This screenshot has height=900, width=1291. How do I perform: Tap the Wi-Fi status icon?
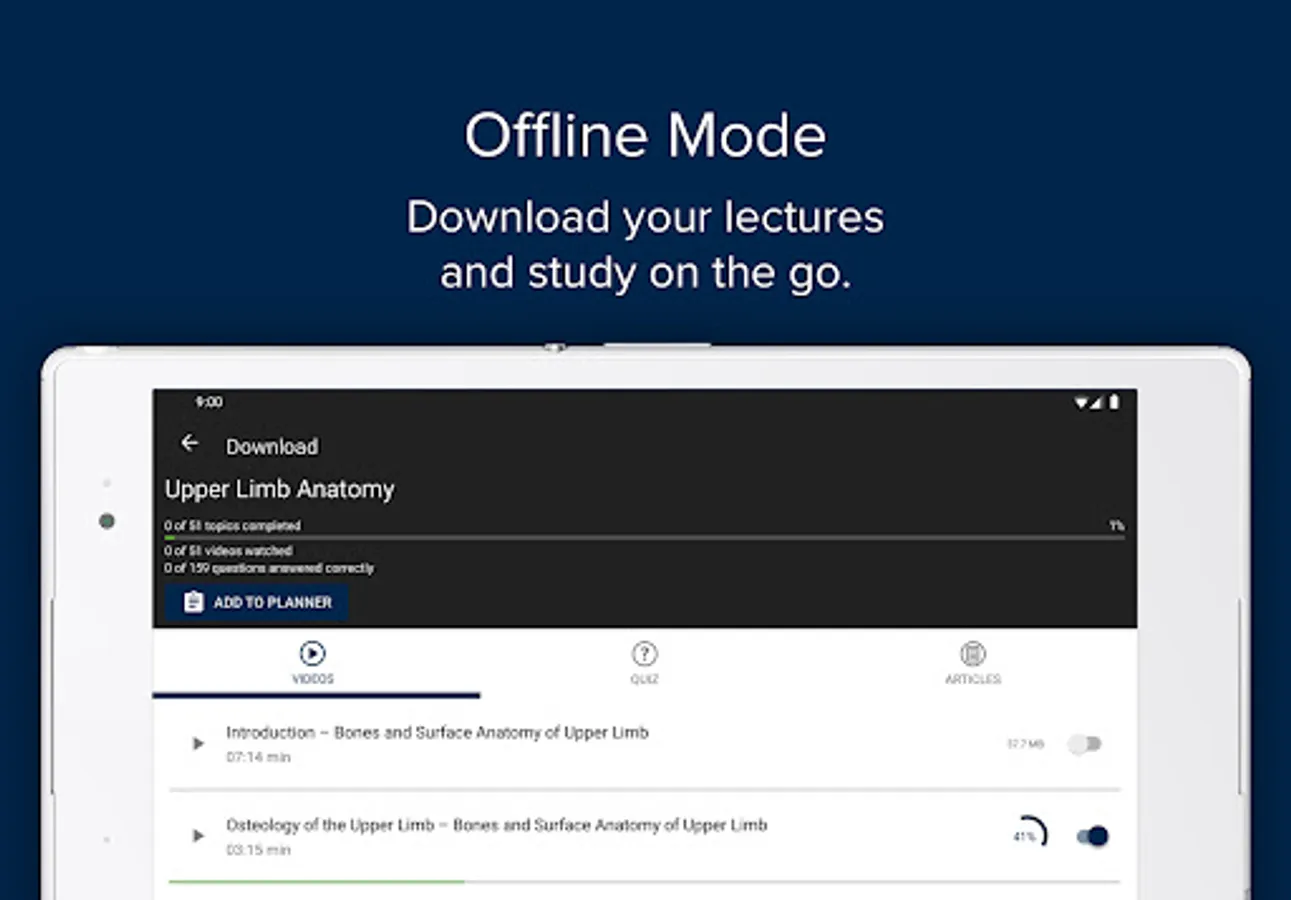1081,402
